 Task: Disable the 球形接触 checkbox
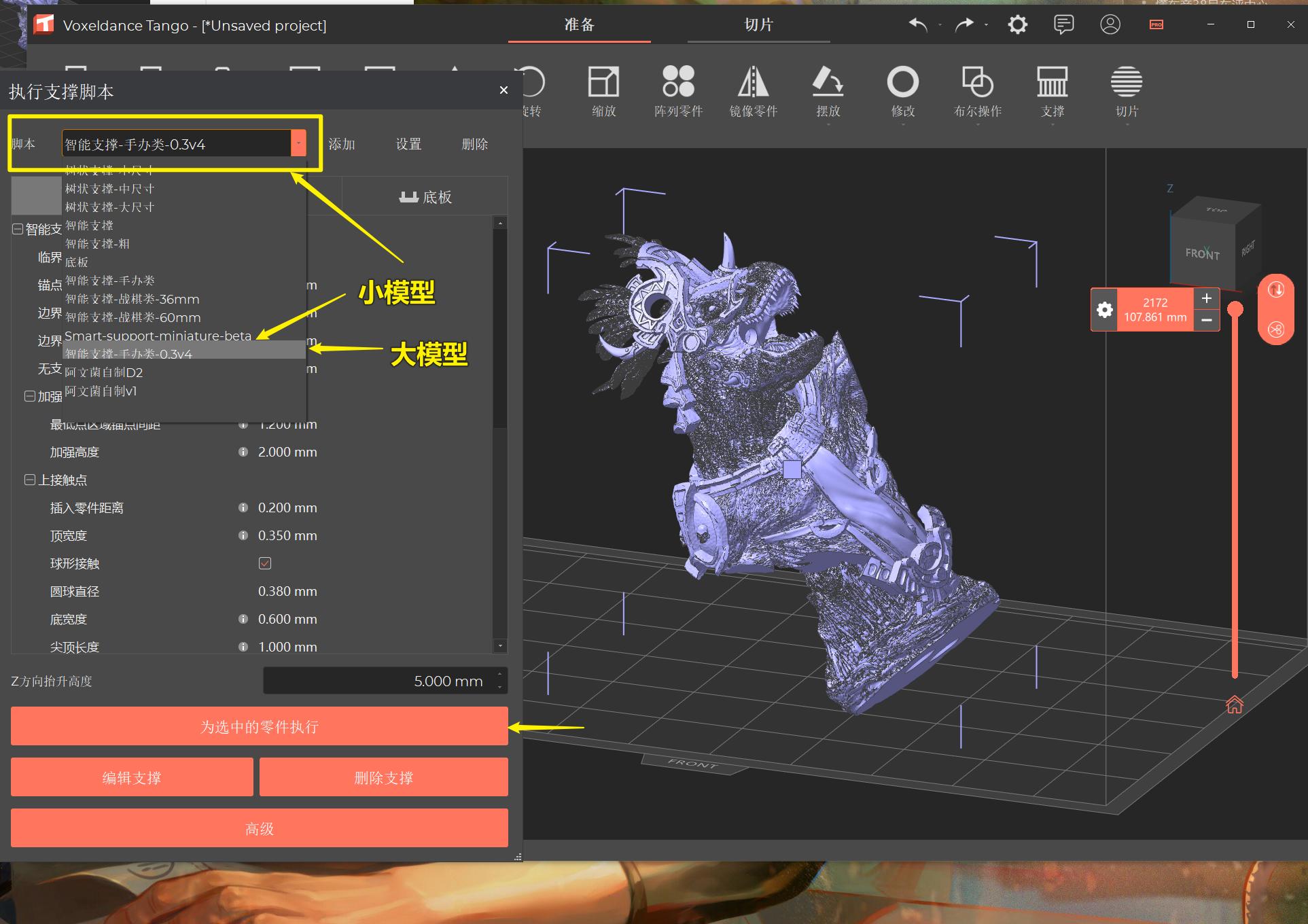[x=265, y=563]
